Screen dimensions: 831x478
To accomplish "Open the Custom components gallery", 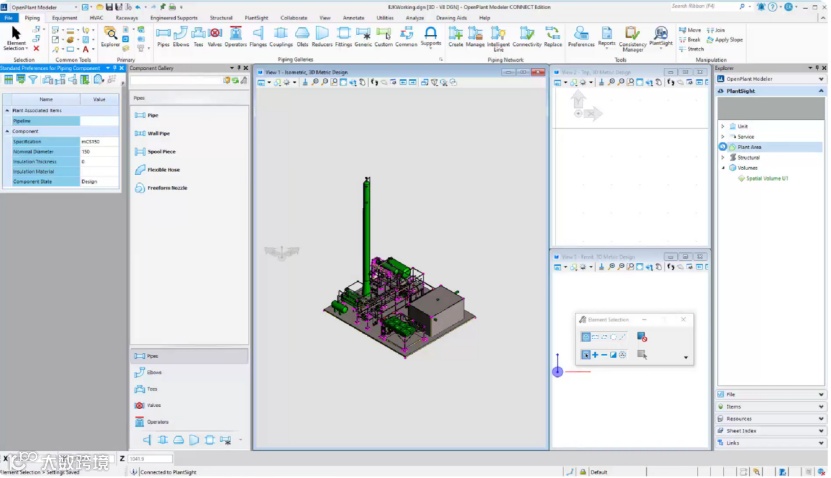I will pyautogui.click(x=383, y=37).
